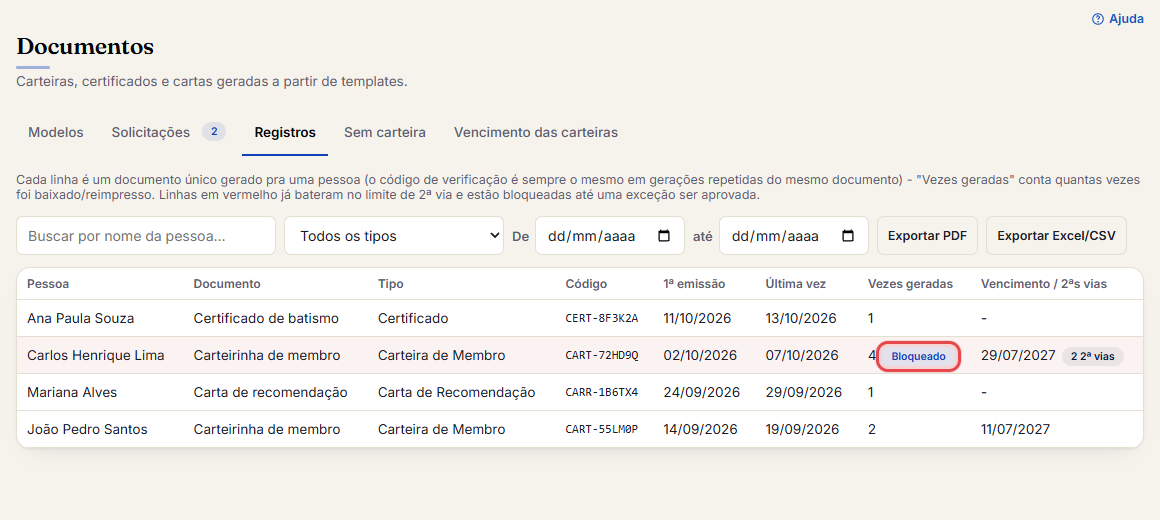Screen dimensions: 1160x520
Task: Click the De start date field
Action: (x=608, y=236)
